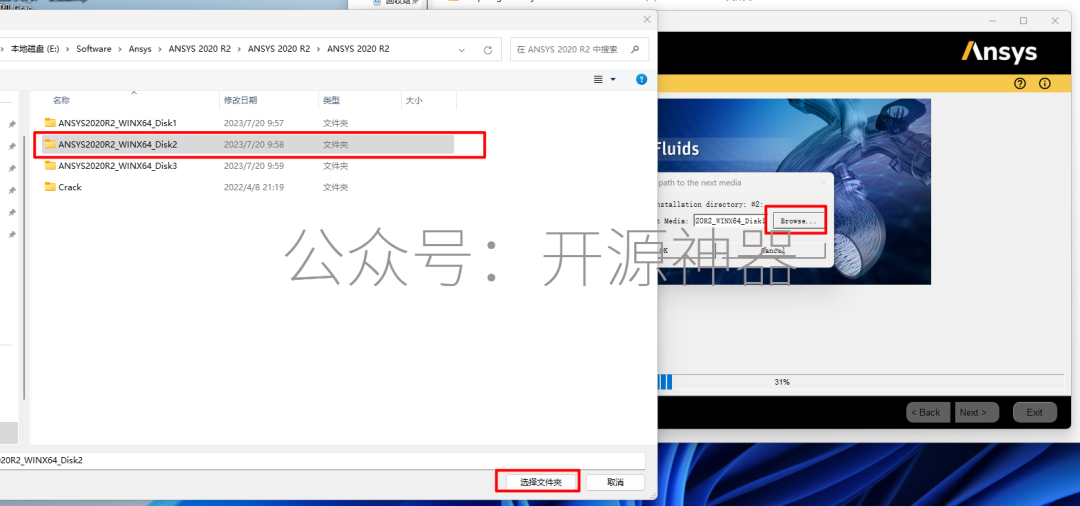The width and height of the screenshot is (1080, 506).
Task: Click the magnifier search icon
Action: click(x=635, y=50)
